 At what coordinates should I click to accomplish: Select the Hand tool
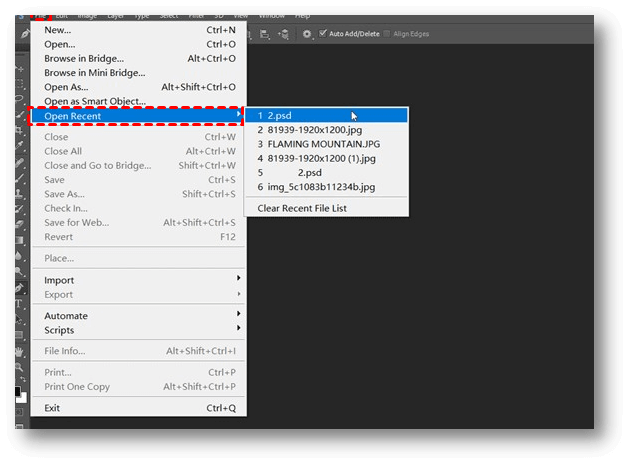pyautogui.click(x=20, y=352)
